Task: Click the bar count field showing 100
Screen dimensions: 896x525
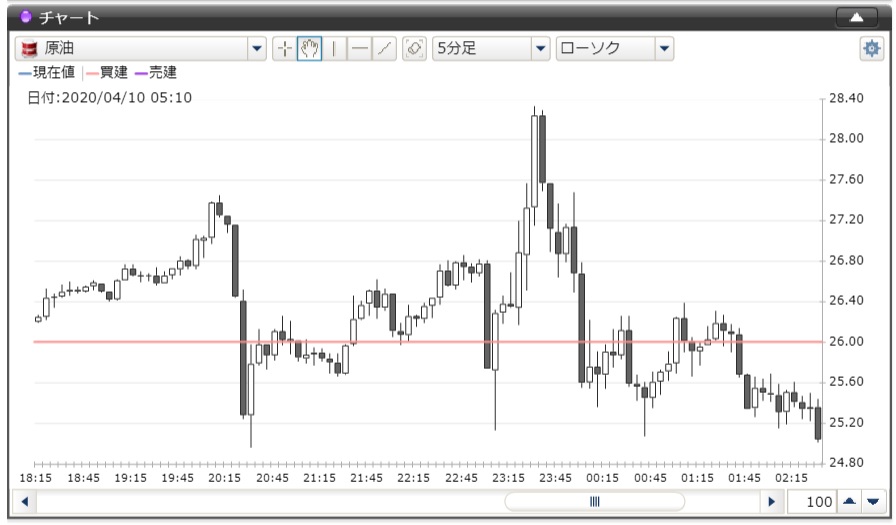Action: pyautogui.click(x=811, y=502)
